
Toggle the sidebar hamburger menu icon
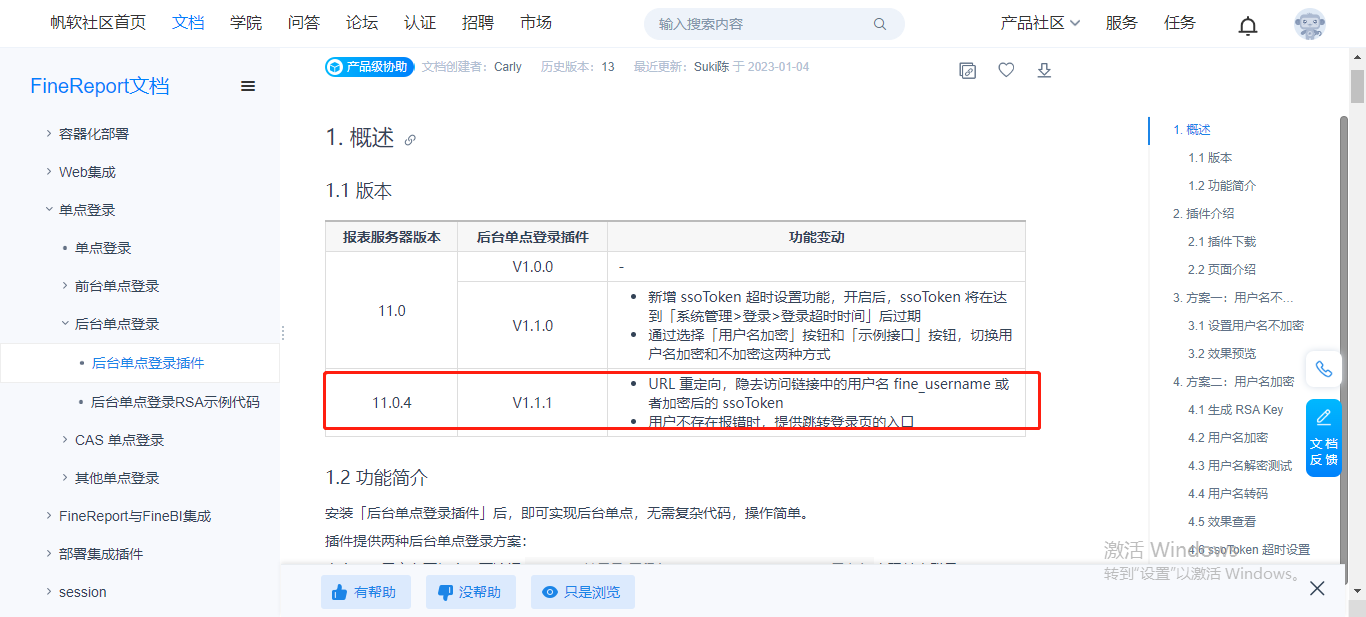coord(248,86)
